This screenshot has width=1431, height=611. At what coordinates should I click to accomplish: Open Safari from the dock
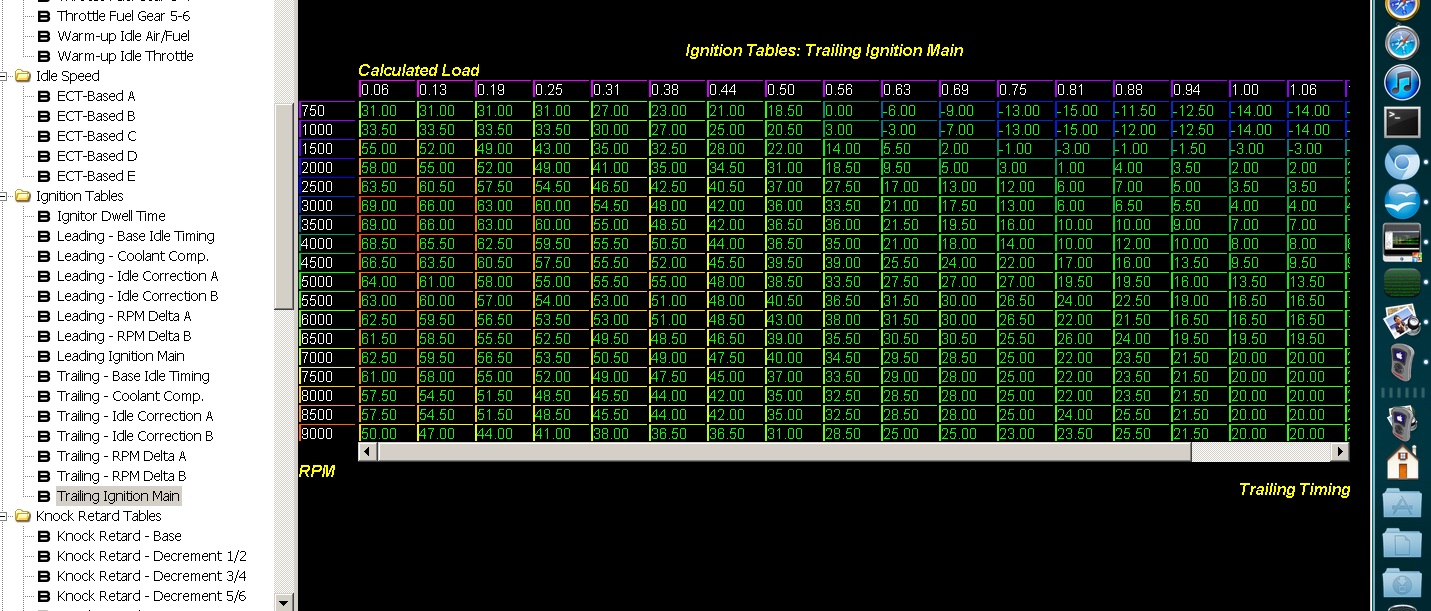[1403, 43]
